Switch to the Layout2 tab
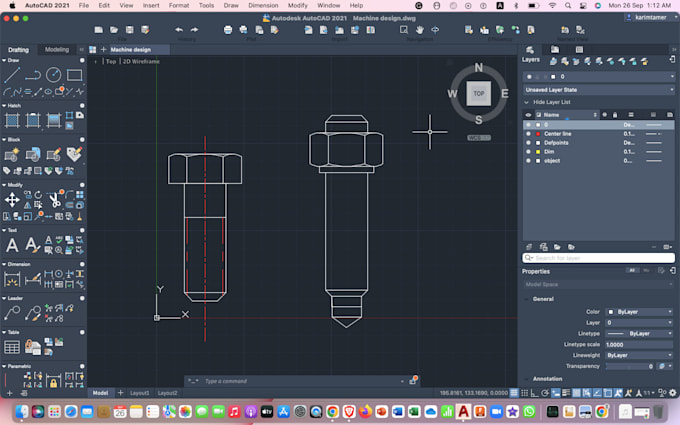Image resolution: width=680 pixels, height=425 pixels. [167, 393]
